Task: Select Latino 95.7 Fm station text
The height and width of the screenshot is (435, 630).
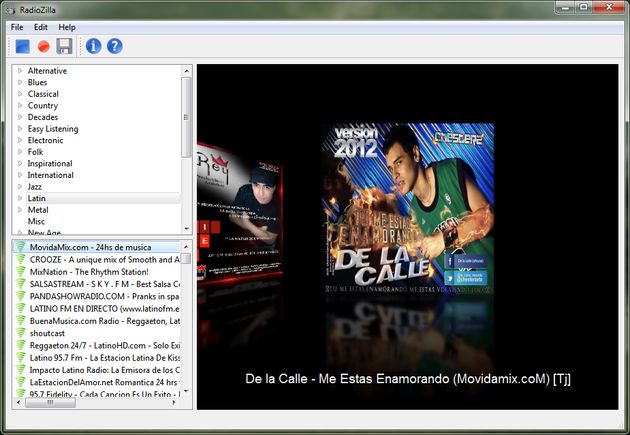Action: 104,357
